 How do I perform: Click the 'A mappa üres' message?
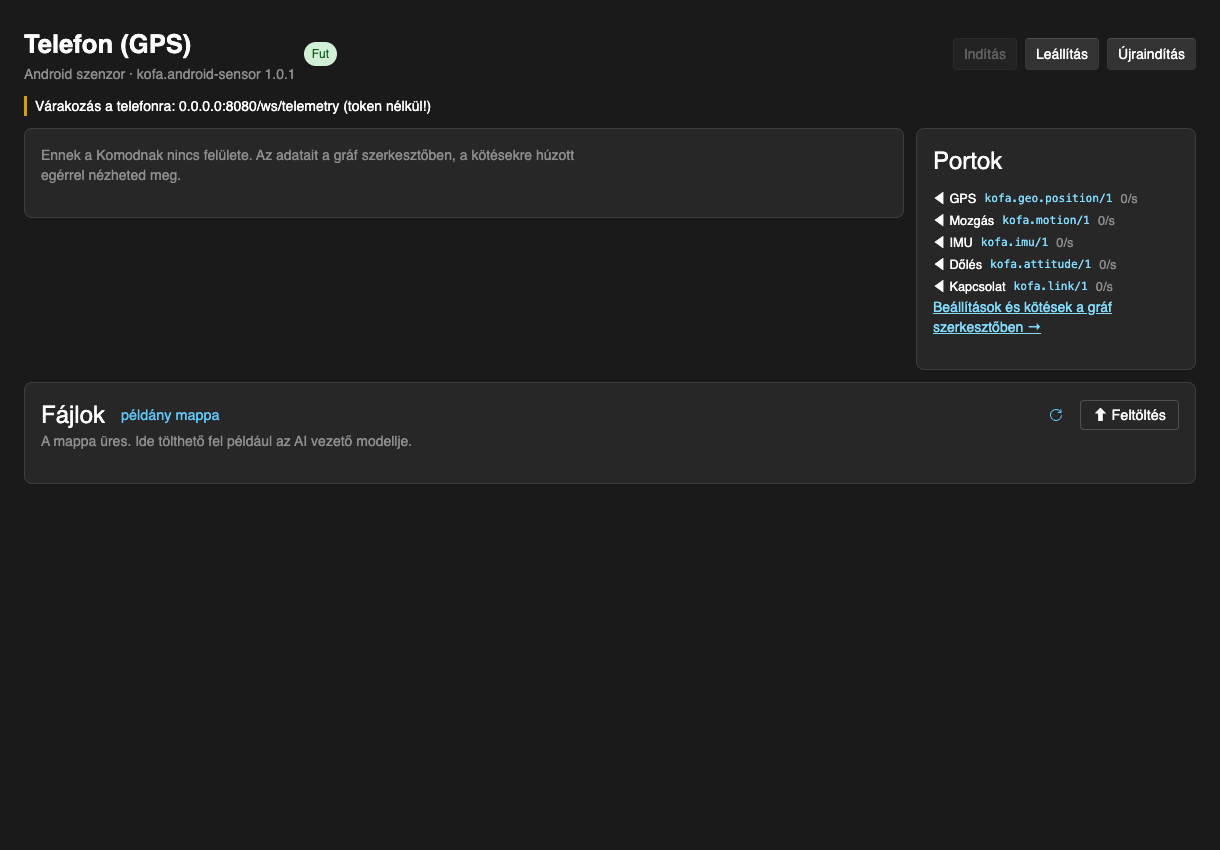tap(226, 441)
